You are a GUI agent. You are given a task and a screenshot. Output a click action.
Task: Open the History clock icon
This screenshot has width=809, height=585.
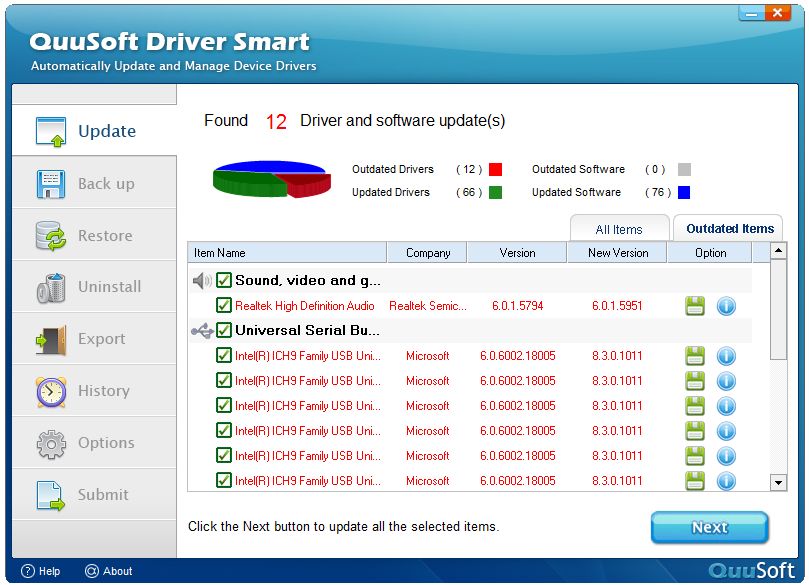(51, 392)
